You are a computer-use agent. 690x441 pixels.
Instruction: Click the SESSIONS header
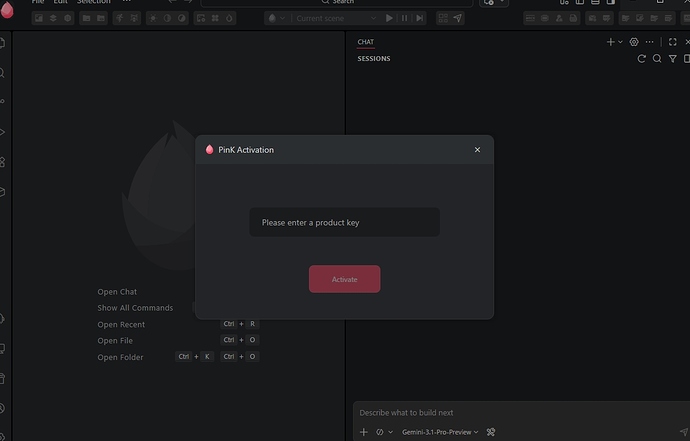pyautogui.click(x=374, y=59)
